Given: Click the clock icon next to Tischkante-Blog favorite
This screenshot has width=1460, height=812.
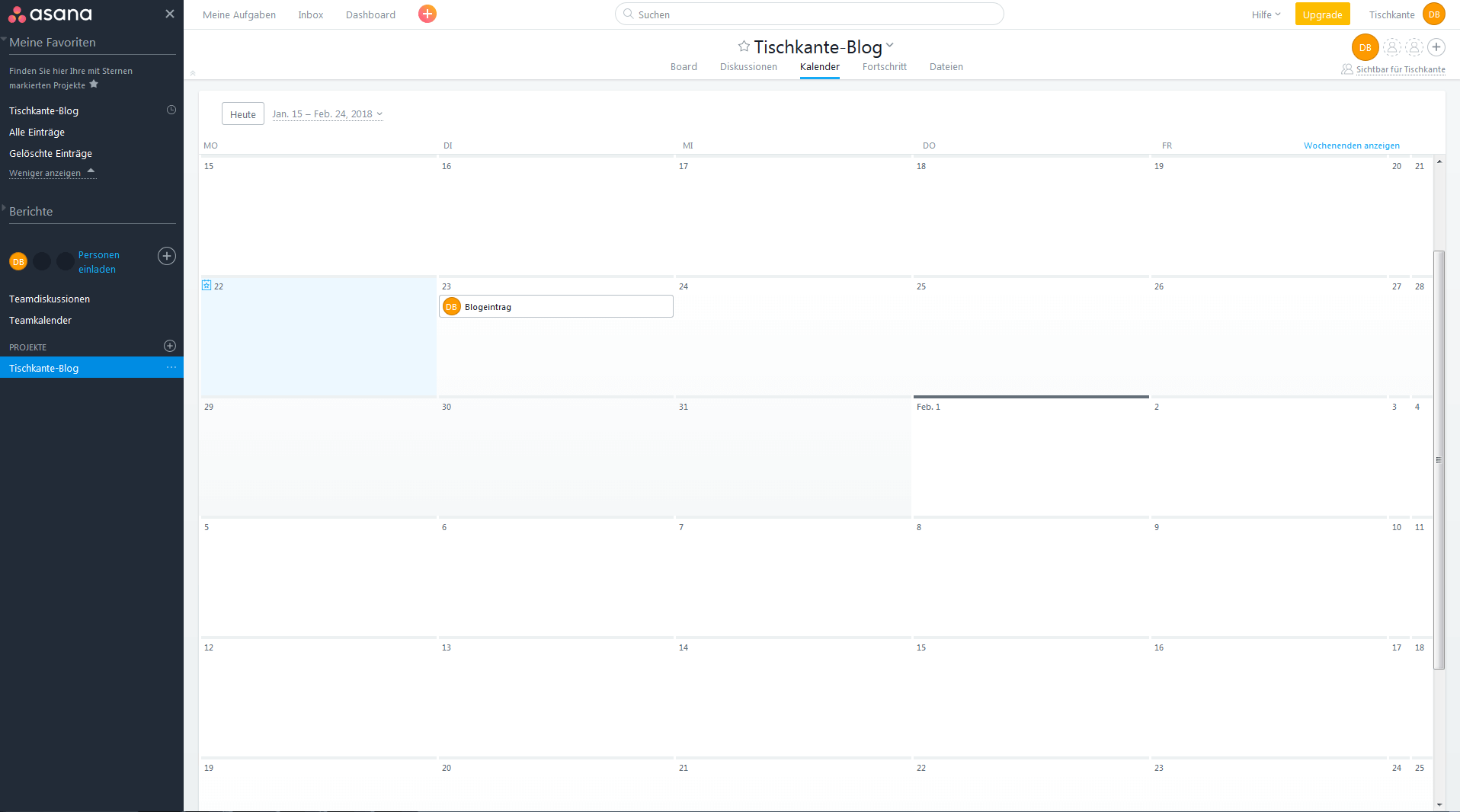Looking at the screenshot, I should point(171,110).
